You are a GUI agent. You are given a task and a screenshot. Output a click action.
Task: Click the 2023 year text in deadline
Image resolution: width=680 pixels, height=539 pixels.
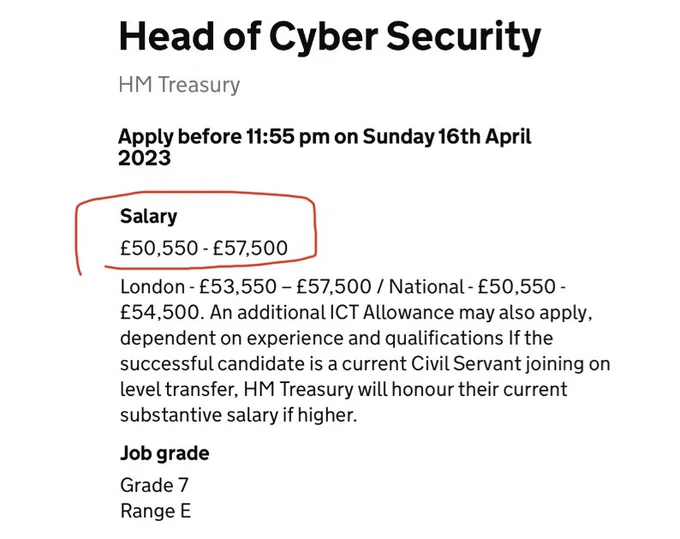144,158
